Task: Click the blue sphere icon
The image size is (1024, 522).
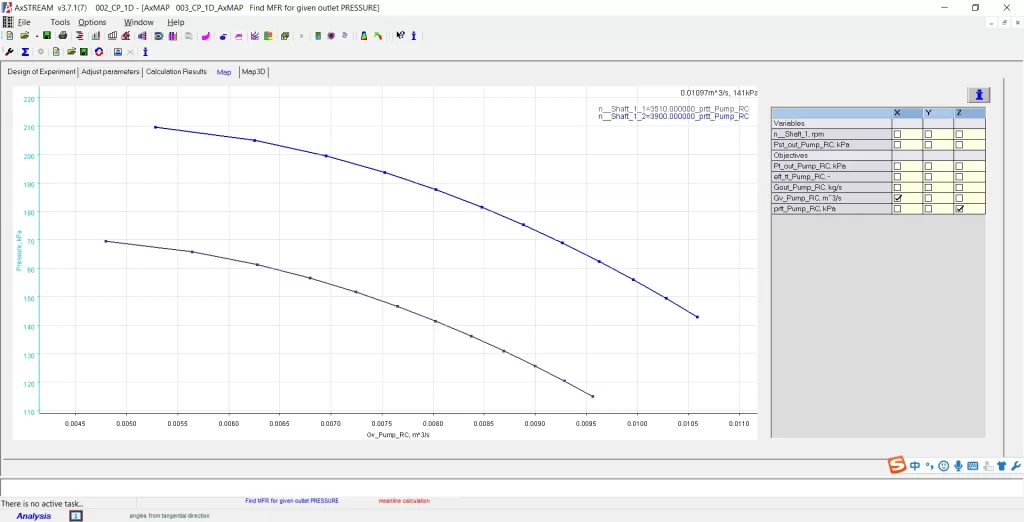Action: point(223,36)
